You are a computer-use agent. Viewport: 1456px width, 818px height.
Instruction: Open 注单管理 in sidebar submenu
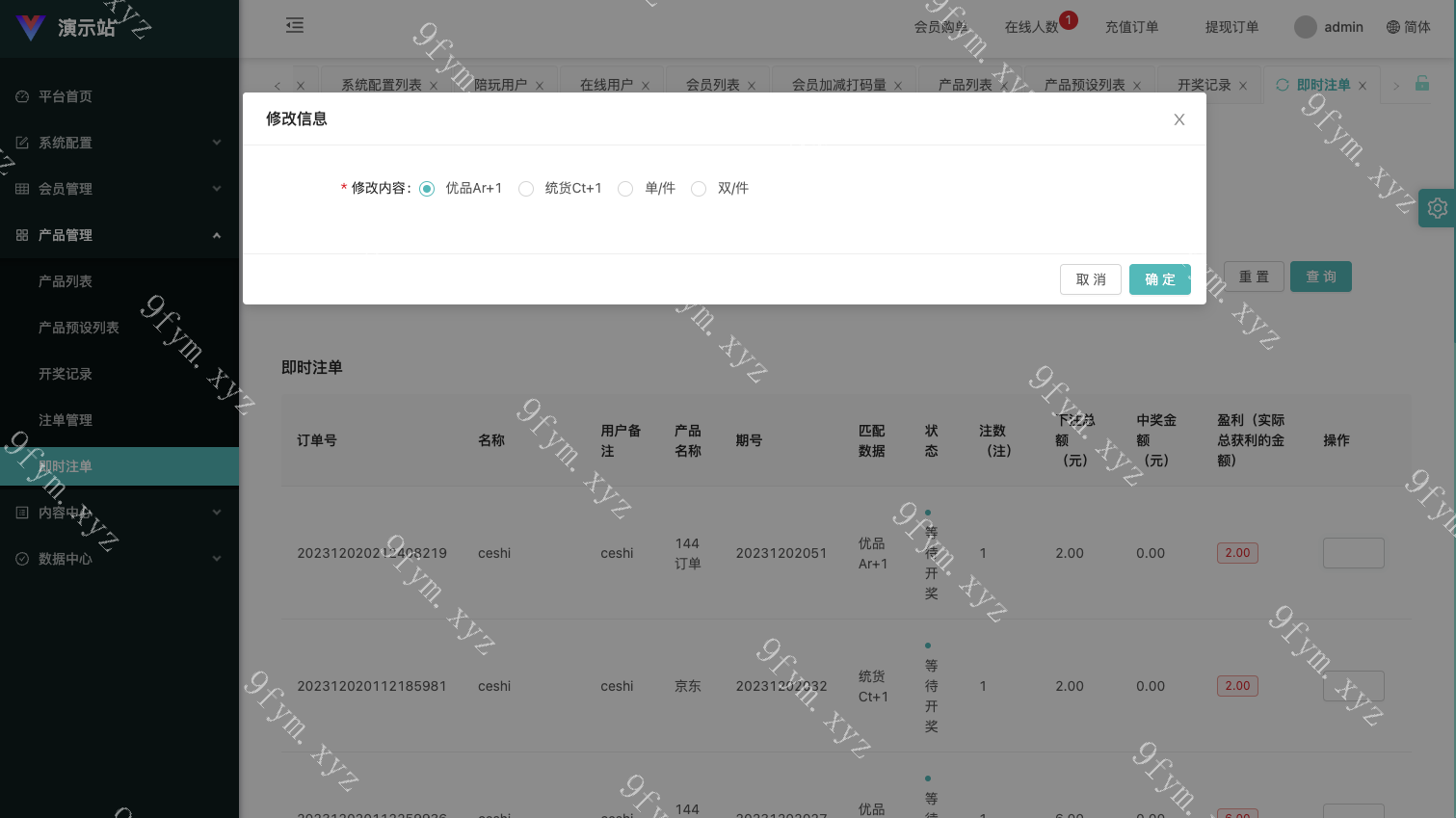click(119, 420)
